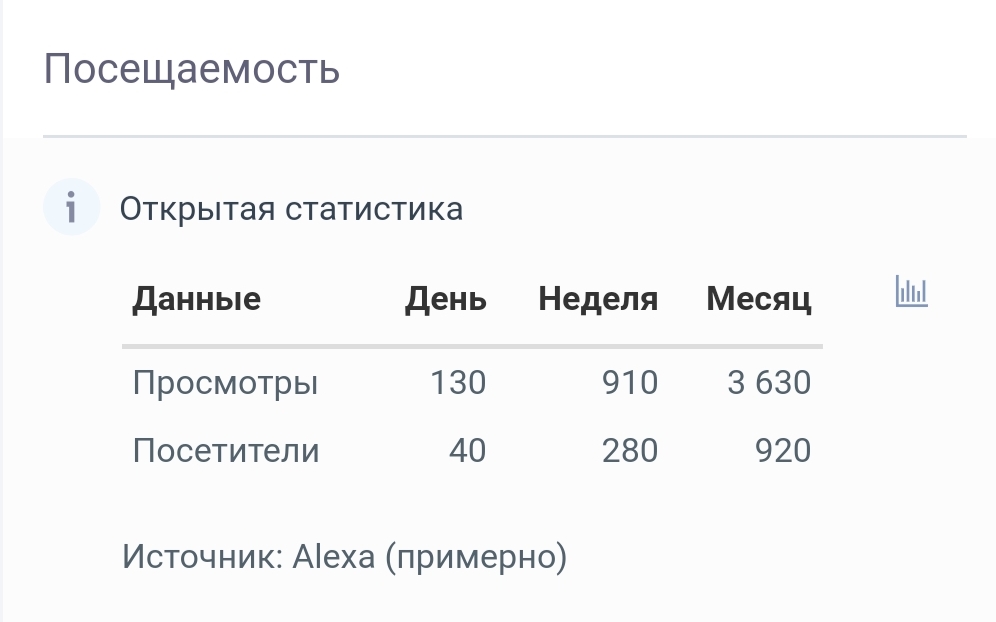Click the word Alexa in source line
The image size is (996, 622).
point(333,557)
